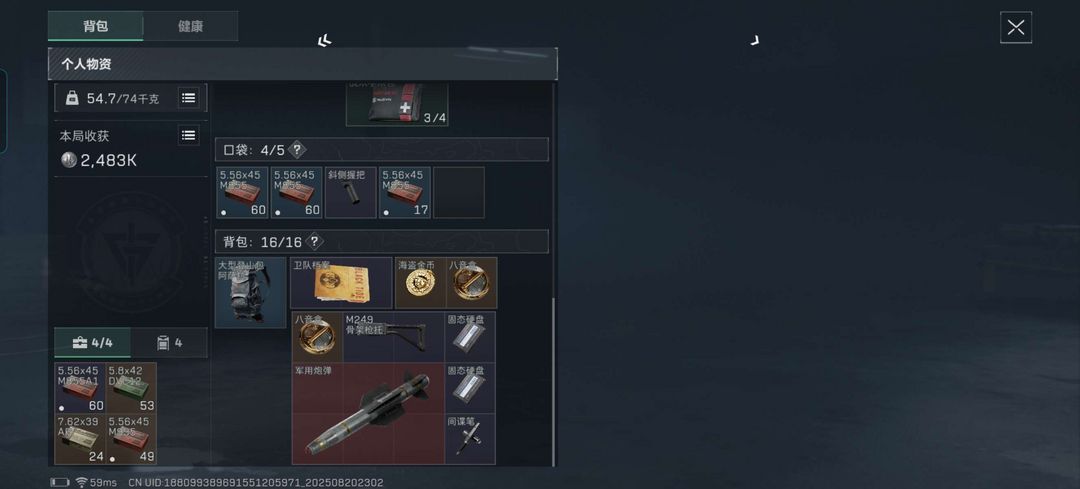Select the 卫队档案 document item
Screen dimensions: 1080x489
[341, 283]
